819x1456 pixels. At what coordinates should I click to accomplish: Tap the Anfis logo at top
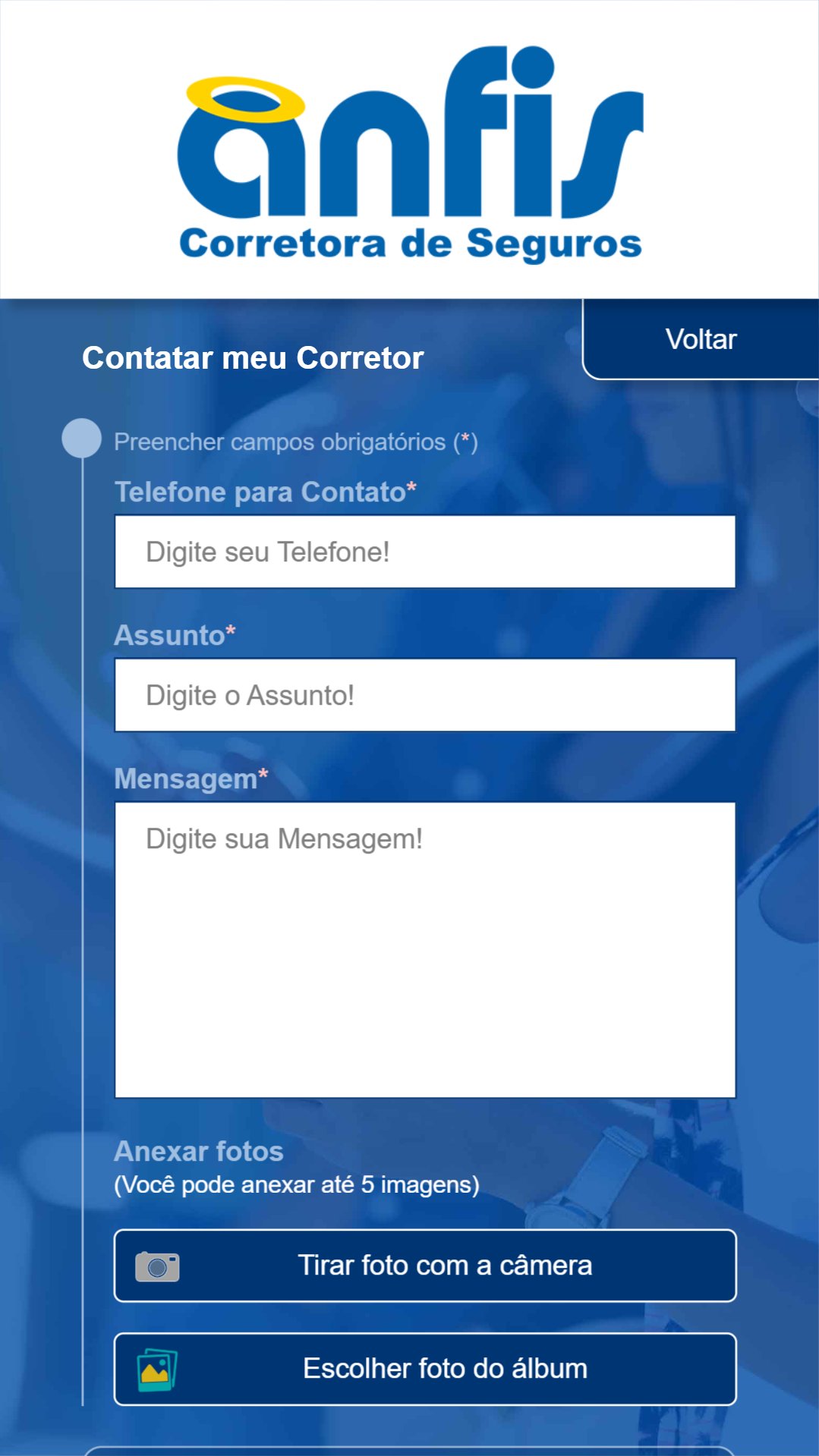(410, 153)
